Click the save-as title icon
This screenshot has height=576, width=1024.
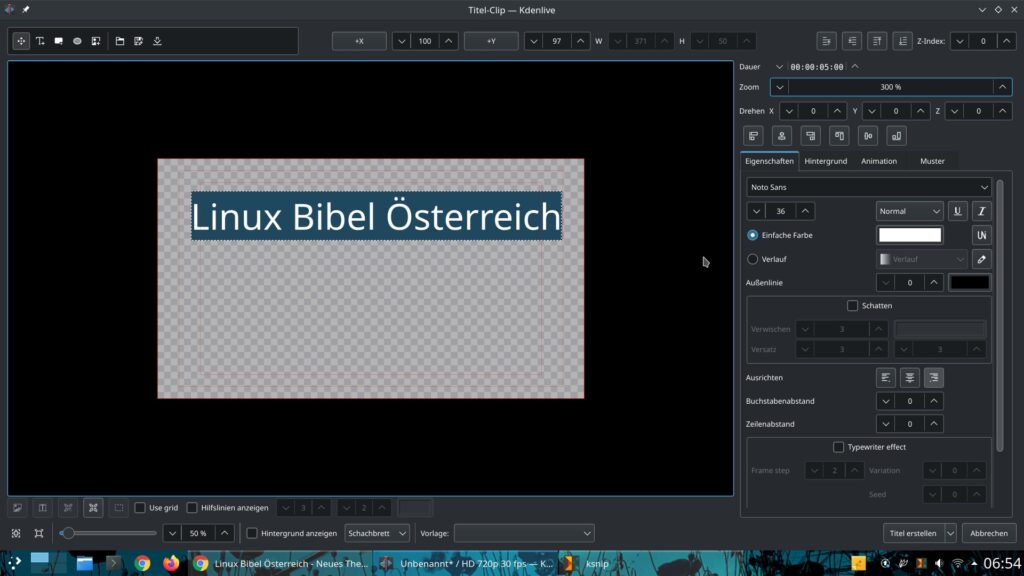(x=138, y=41)
